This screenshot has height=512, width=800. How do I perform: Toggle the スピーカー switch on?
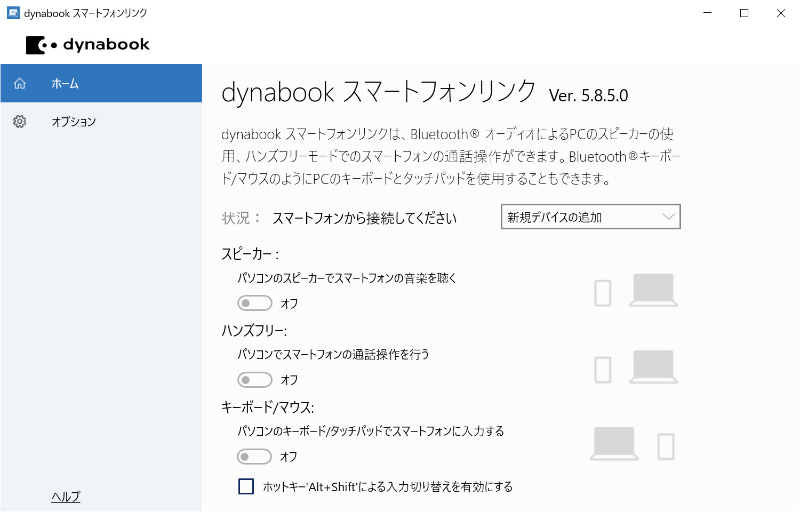[254, 303]
